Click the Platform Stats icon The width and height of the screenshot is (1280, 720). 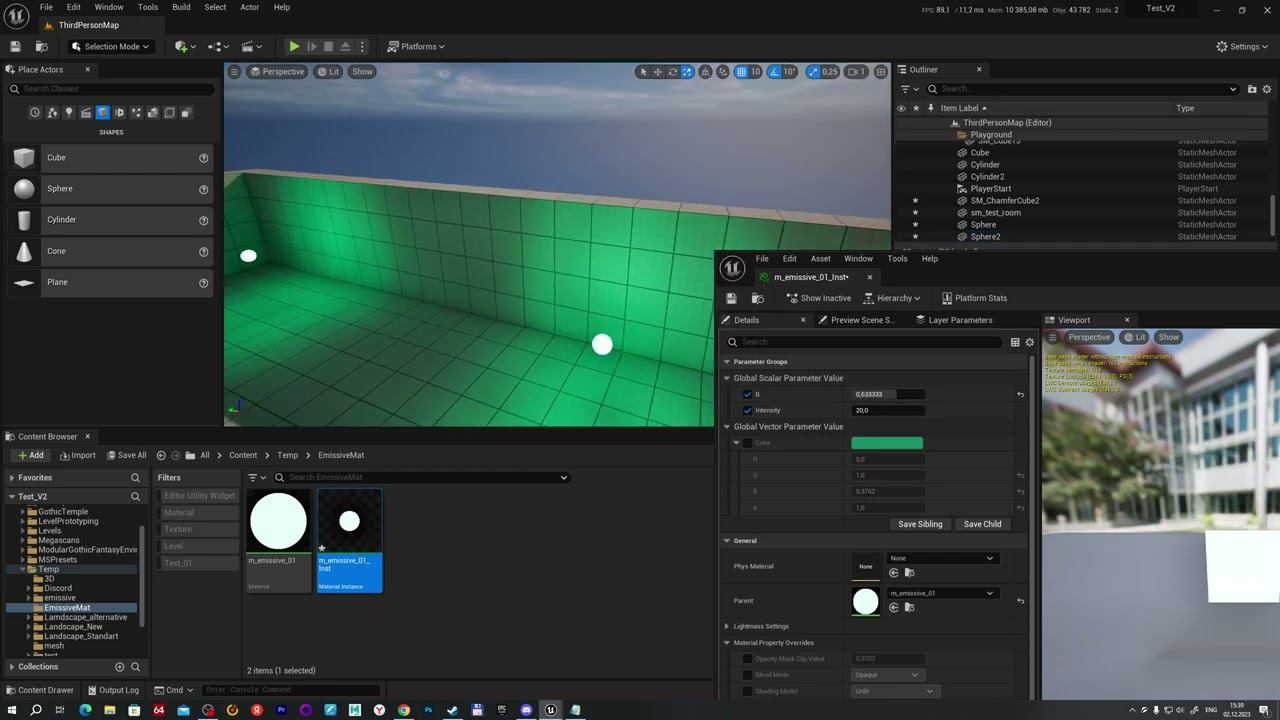[x=946, y=298]
